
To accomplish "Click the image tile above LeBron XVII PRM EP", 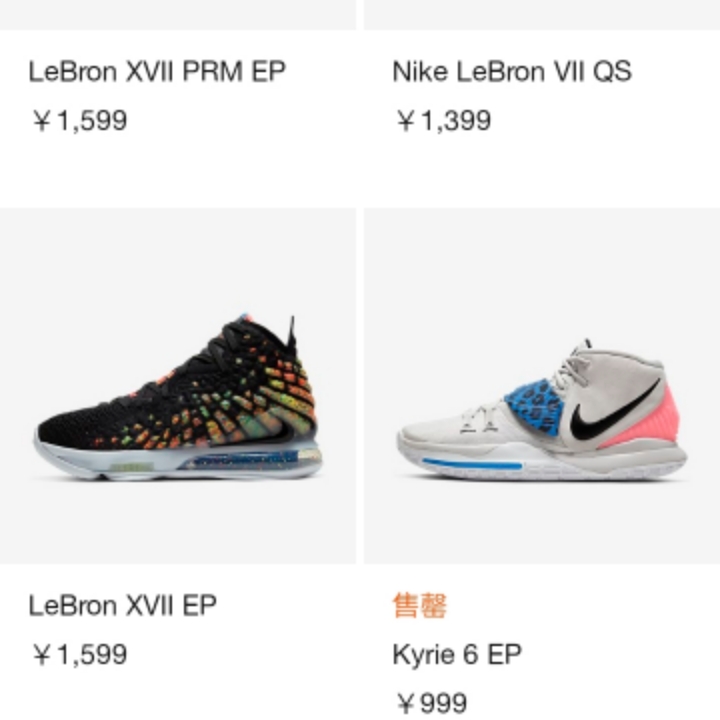I will (178, 15).
